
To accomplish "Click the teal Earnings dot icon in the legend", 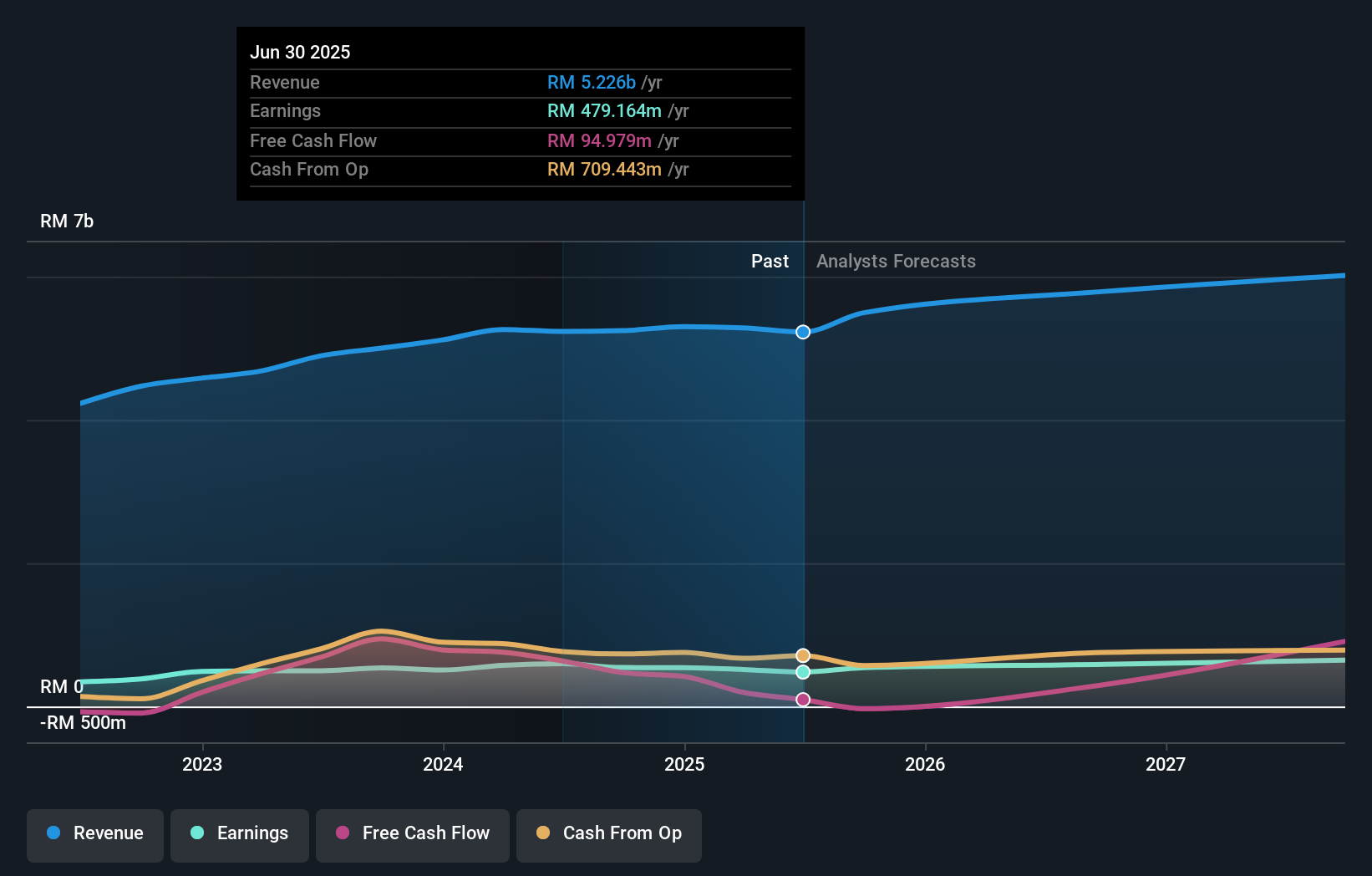I will click(x=196, y=833).
